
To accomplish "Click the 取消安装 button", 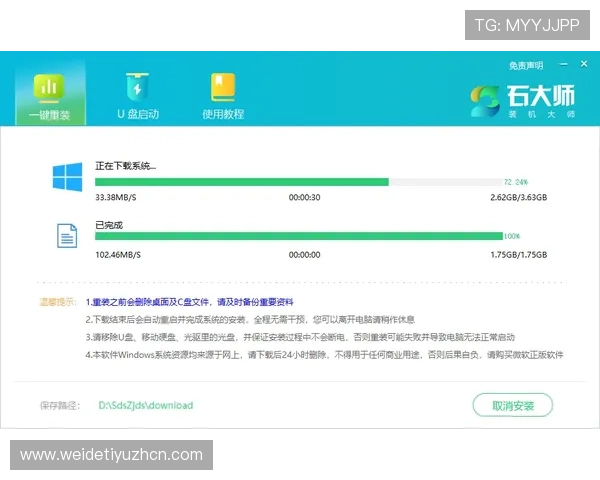I will pyautogui.click(x=513, y=405).
